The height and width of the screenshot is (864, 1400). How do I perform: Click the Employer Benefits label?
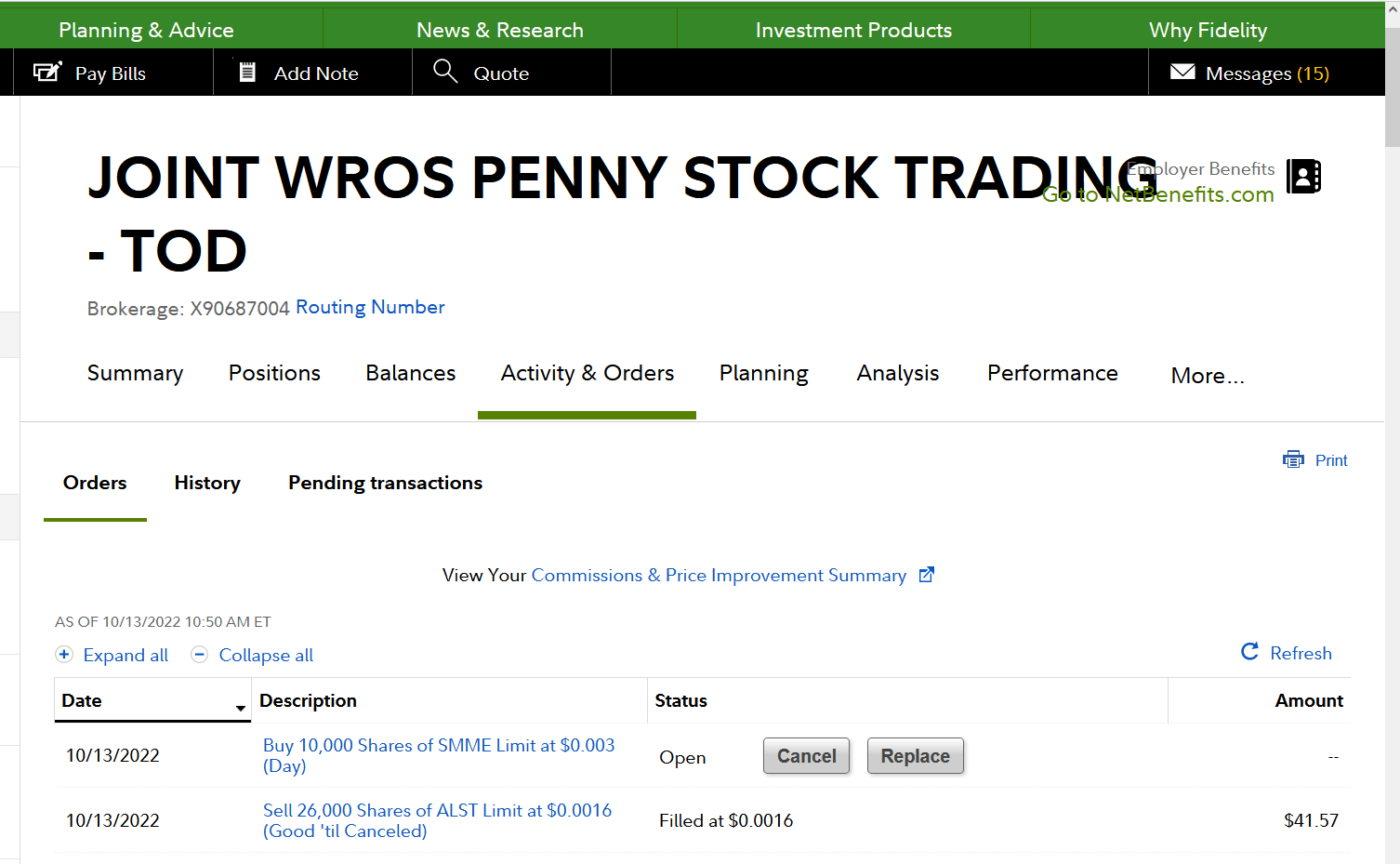click(x=1200, y=168)
